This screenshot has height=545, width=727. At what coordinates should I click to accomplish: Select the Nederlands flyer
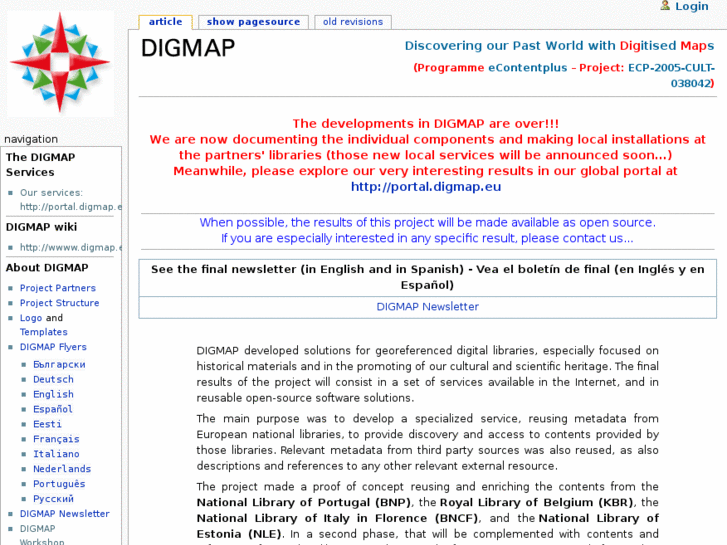tap(62, 469)
